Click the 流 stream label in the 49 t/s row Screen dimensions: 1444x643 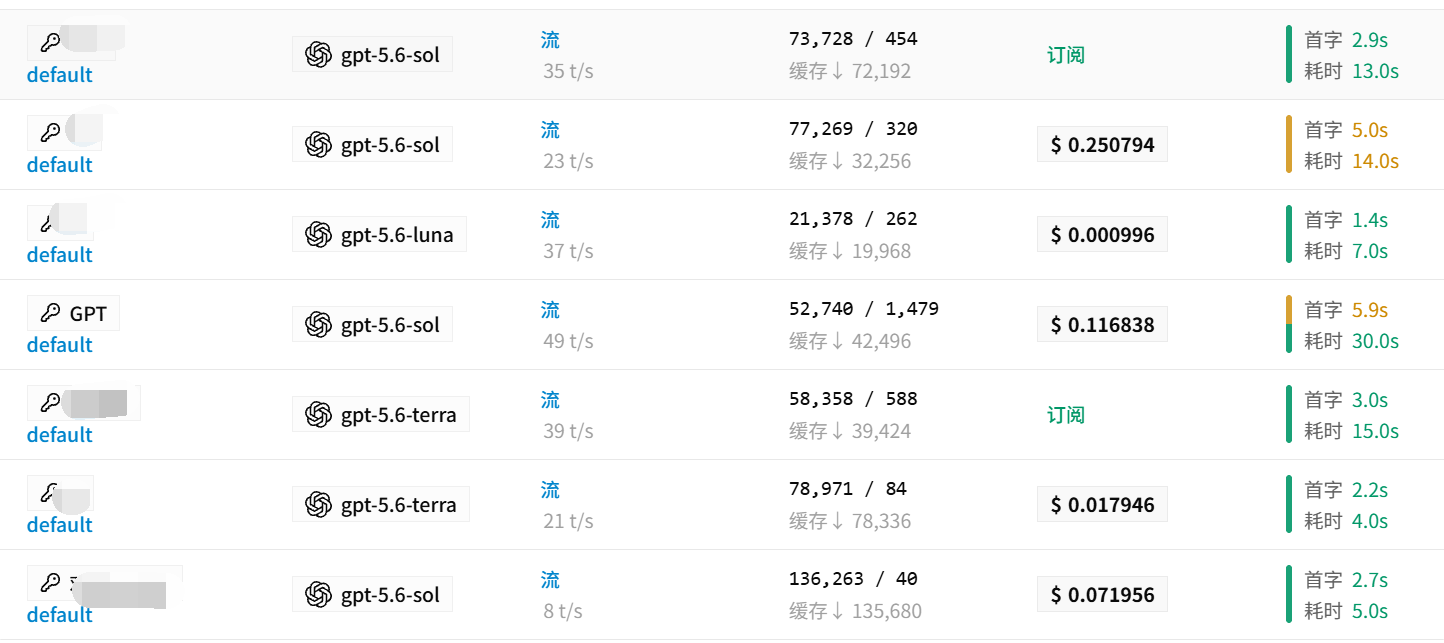click(550, 310)
